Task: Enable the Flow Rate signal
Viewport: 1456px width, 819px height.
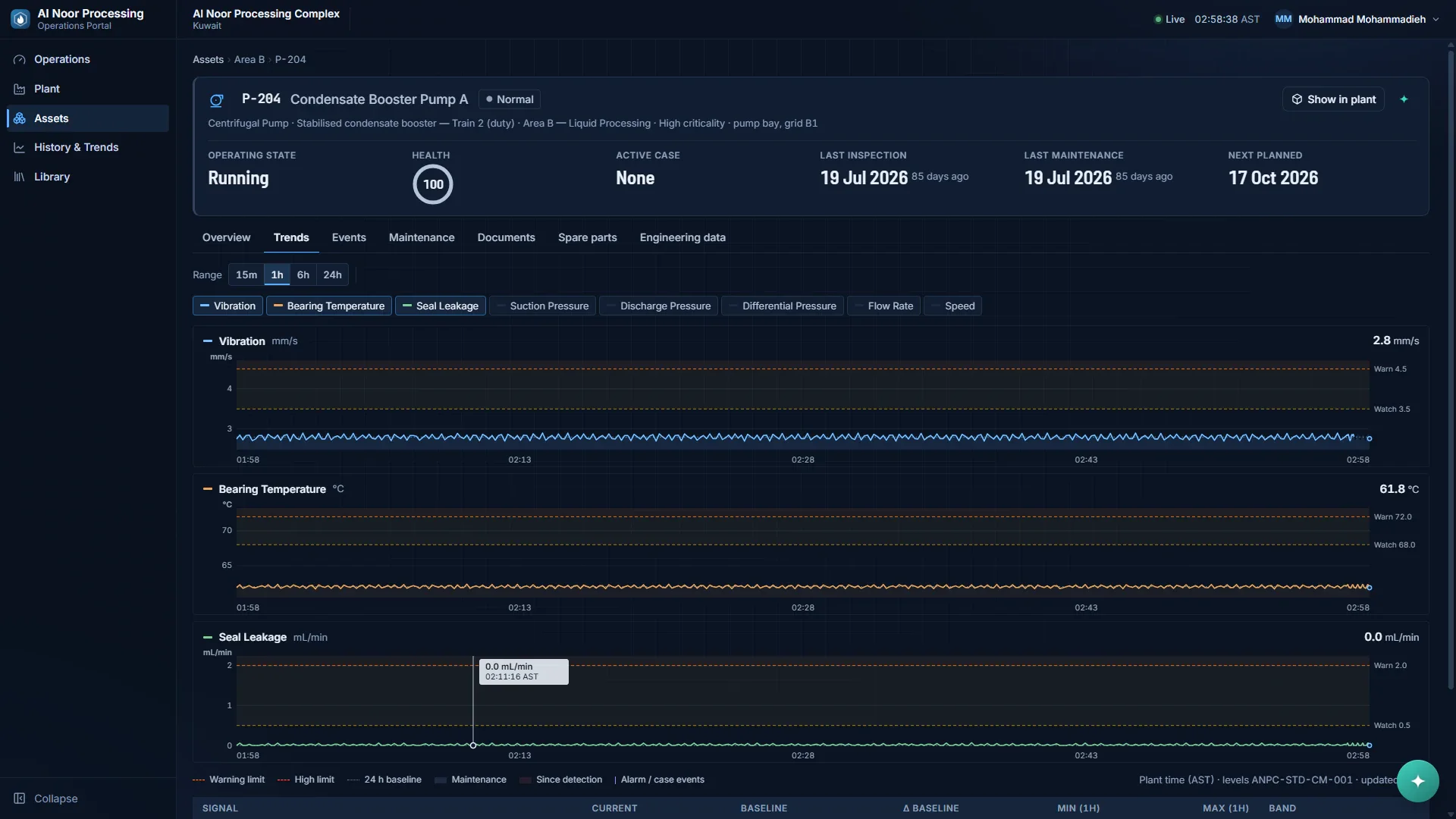Action: coord(883,306)
